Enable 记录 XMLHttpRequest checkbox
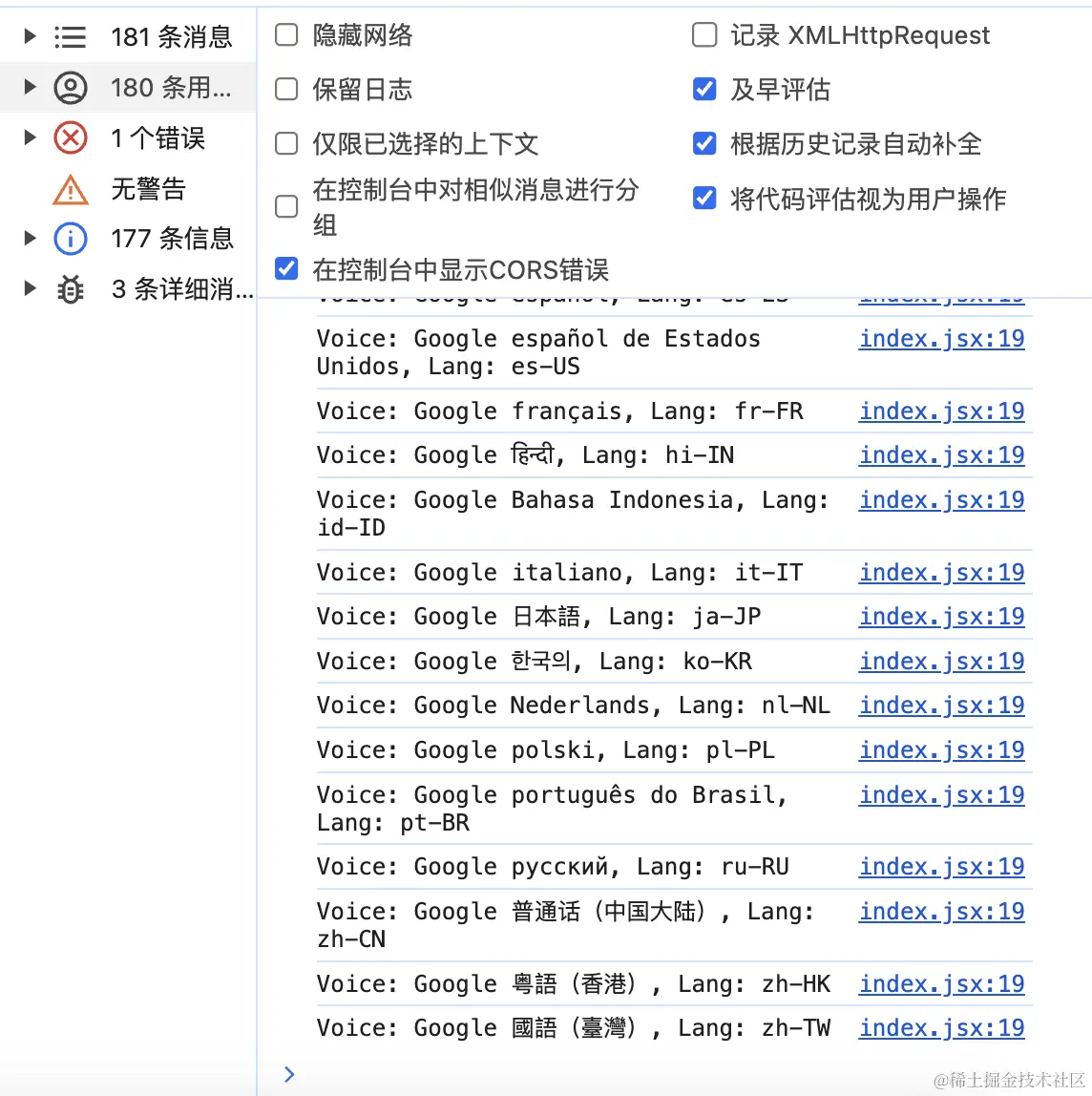The width and height of the screenshot is (1092, 1096). (x=704, y=35)
